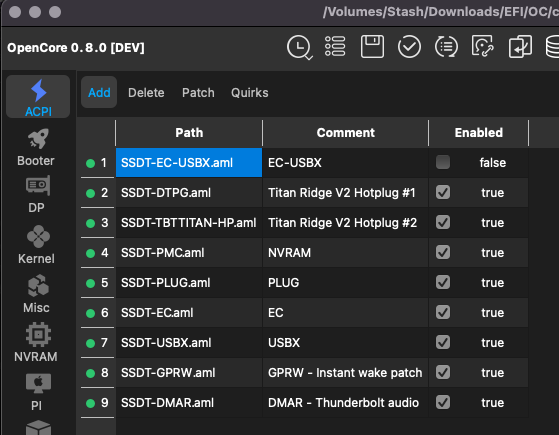Image resolution: width=559 pixels, height=435 pixels.
Task: Uncheck the SSDT-TBTTITAN-HP.aml enabled box
Action: (x=443, y=222)
